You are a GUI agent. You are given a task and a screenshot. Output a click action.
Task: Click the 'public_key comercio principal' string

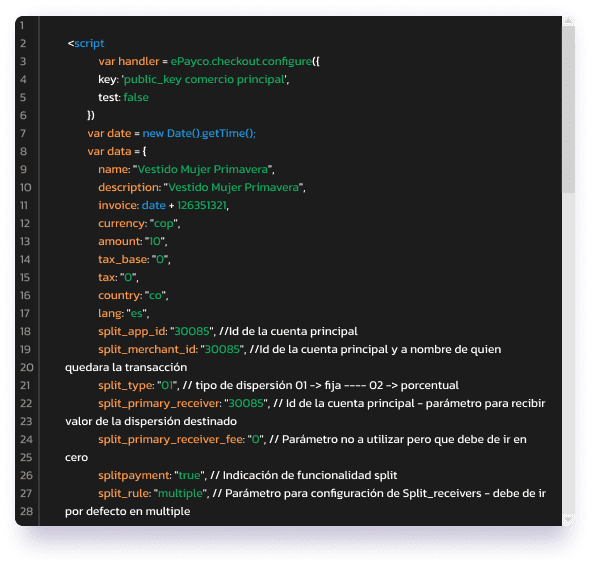point(204,79)
